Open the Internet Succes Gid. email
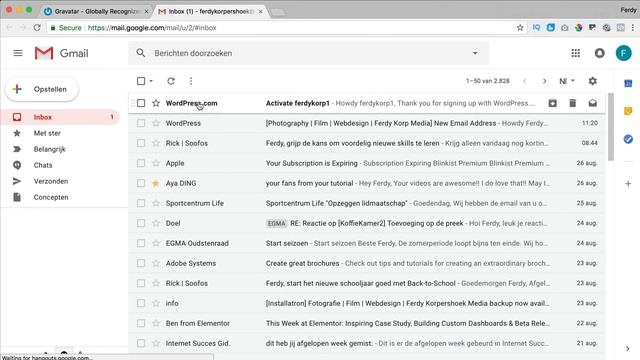The height and width of the screenshot is (360, 640). pyautogui.click(x=367, y=343)
